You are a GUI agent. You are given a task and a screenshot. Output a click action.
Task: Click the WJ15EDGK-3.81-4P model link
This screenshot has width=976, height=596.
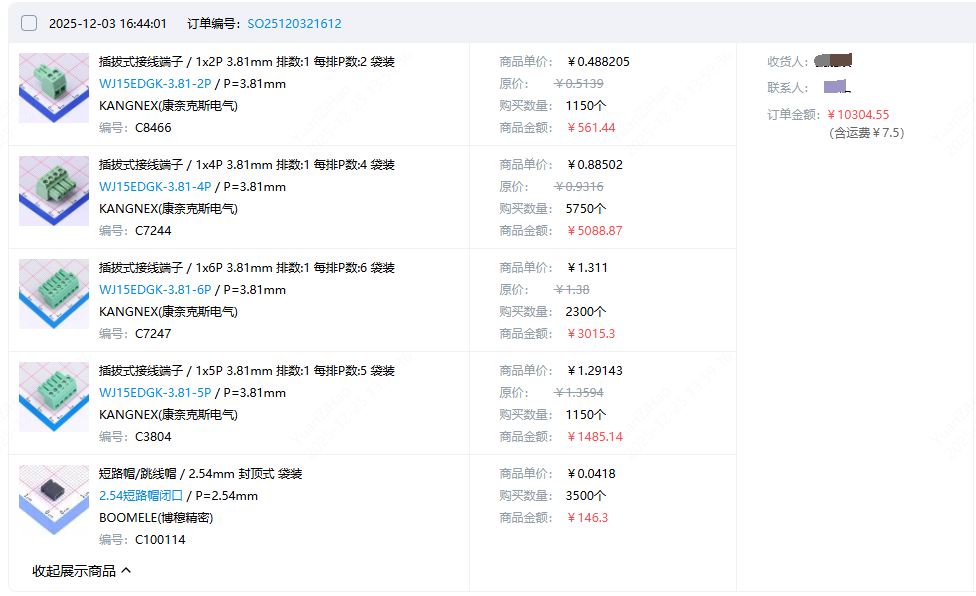pyautogui.click(x=155, y=187)
